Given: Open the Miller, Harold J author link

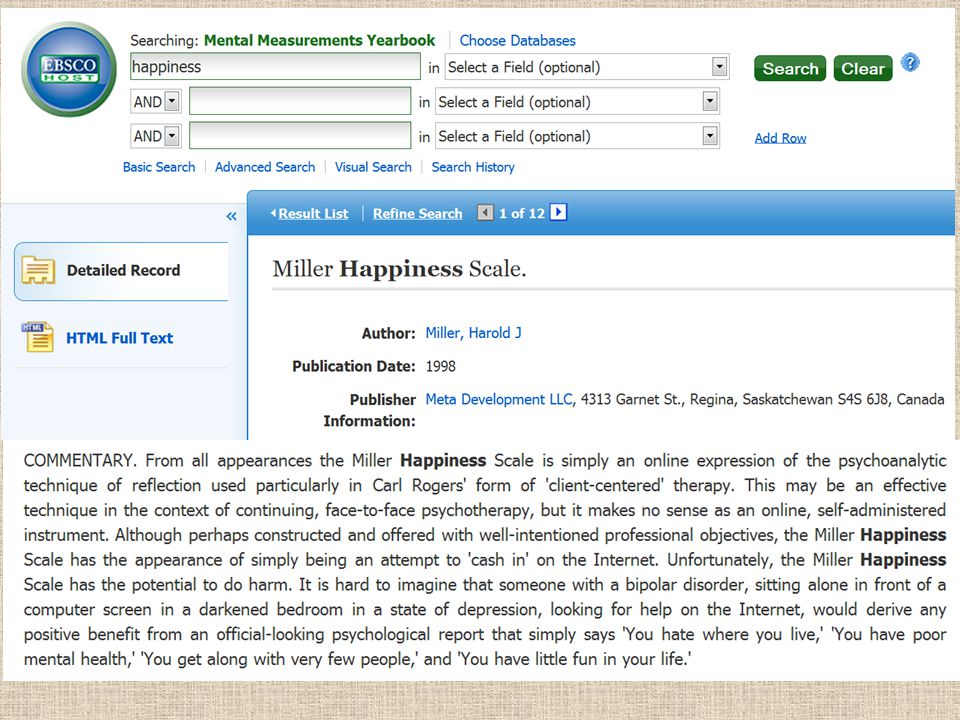Looking at the screenshot, I should 473,333.
